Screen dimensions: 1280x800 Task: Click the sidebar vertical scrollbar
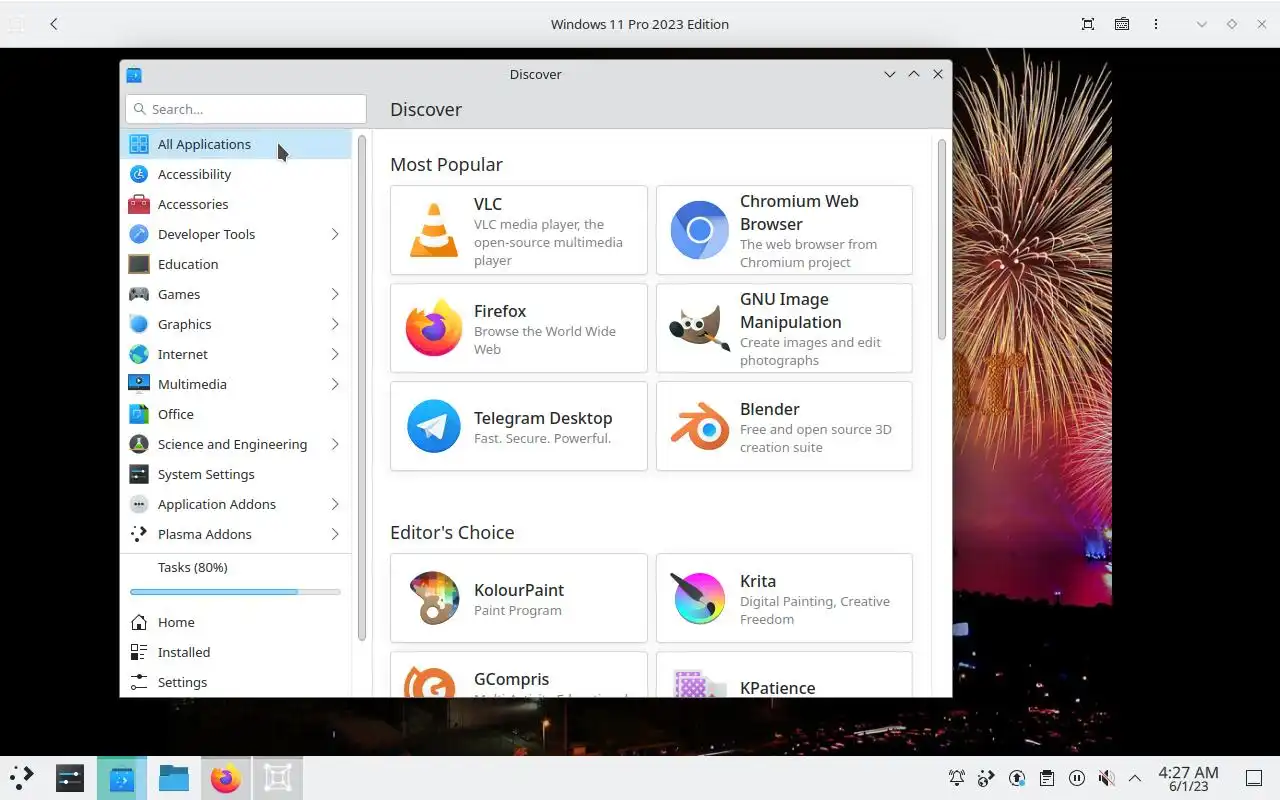(362, 388)
